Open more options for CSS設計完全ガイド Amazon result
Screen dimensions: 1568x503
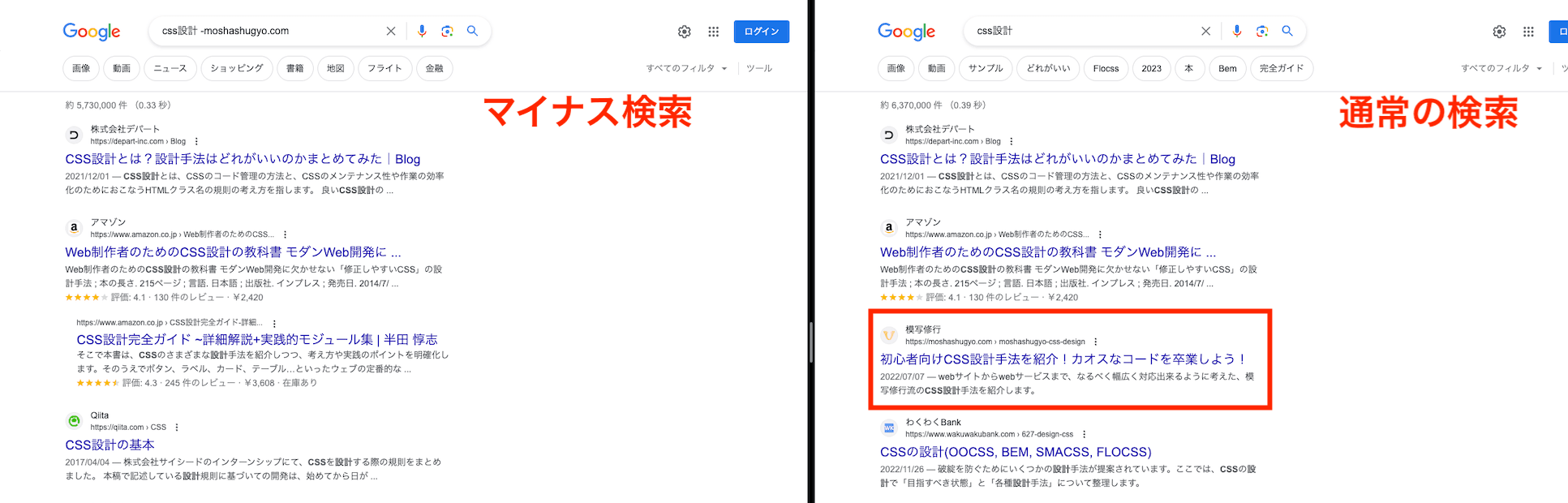click(274, 323)
